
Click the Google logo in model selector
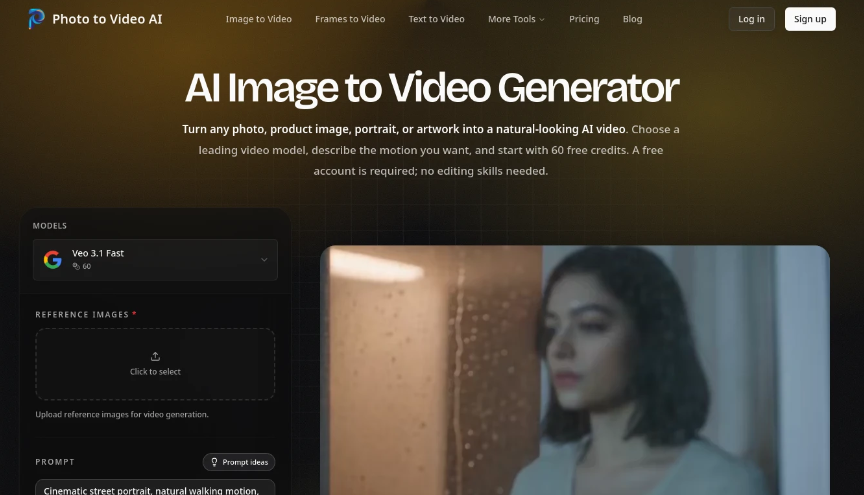(53, 260)
